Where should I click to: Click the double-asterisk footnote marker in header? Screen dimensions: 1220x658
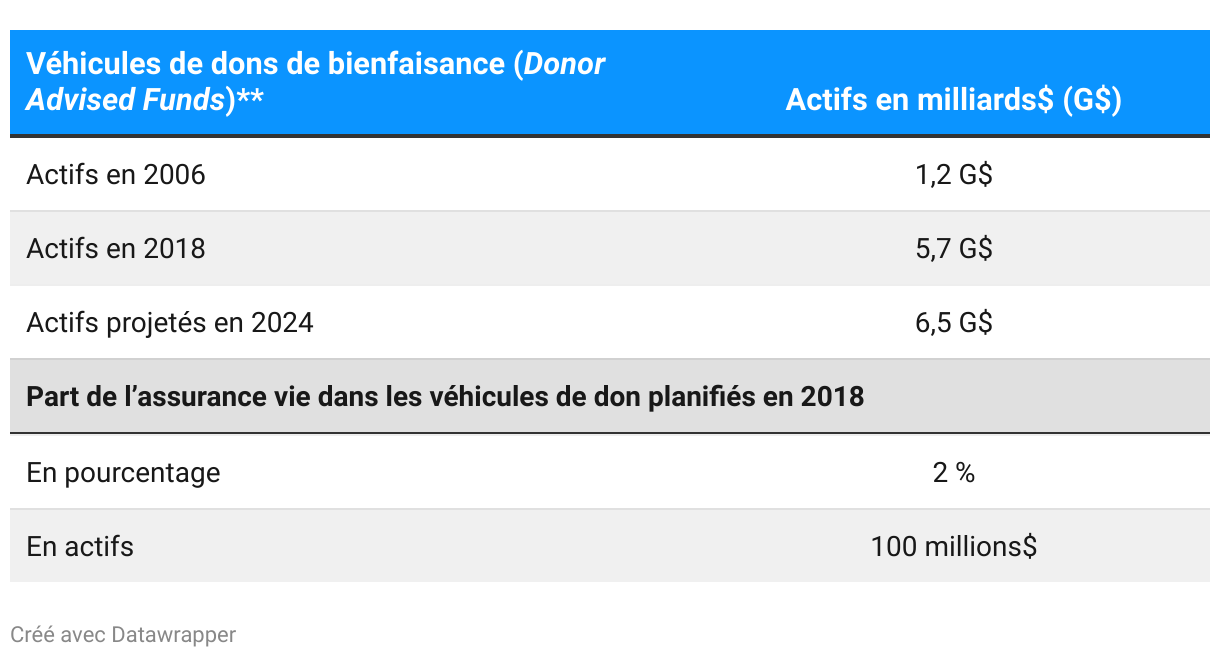[250, 100]
